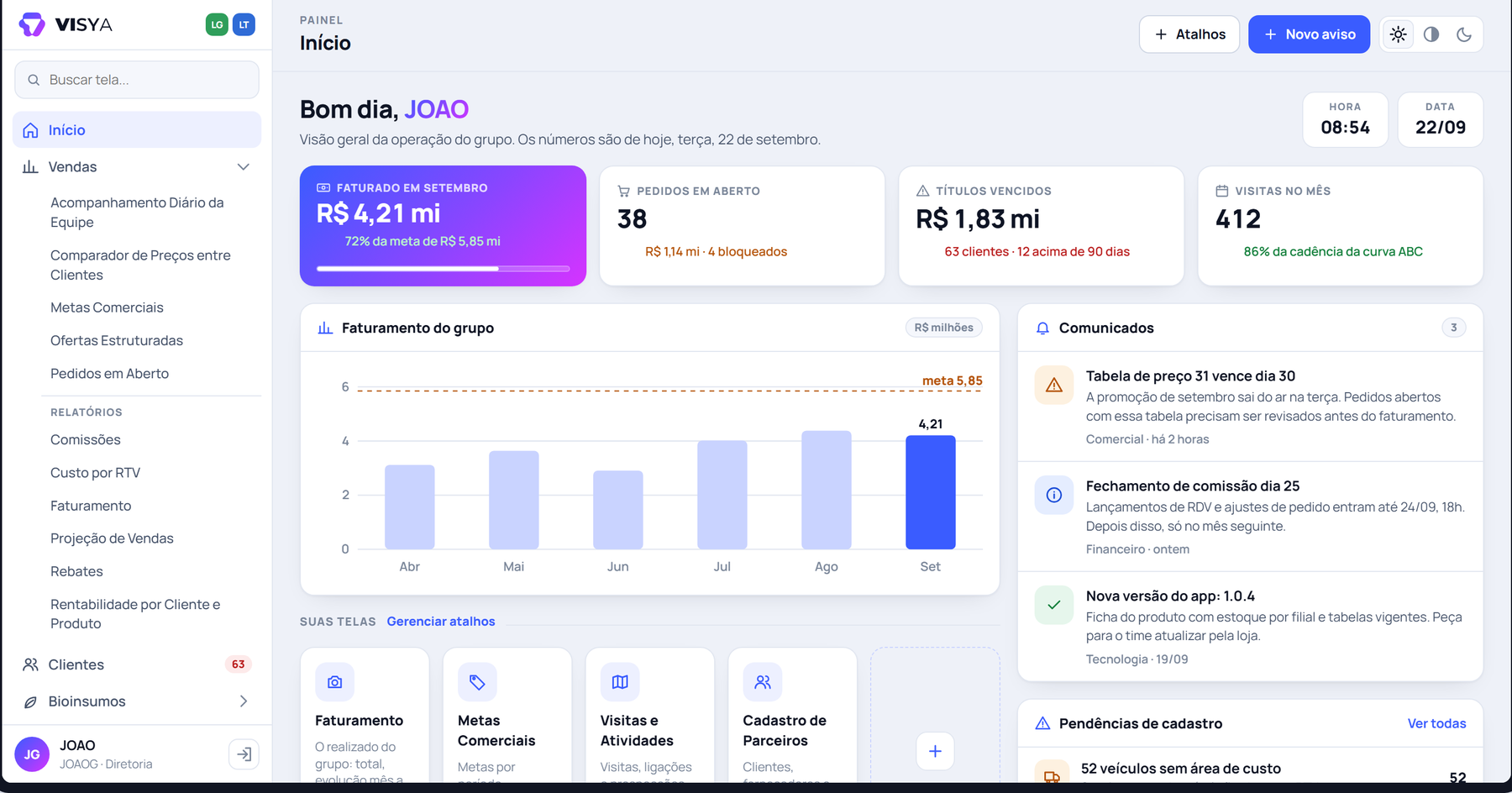Switch to light theme sun toggle
Image resolution: width=1512 pixels, height=793 pixels.
pos(1398,34)
